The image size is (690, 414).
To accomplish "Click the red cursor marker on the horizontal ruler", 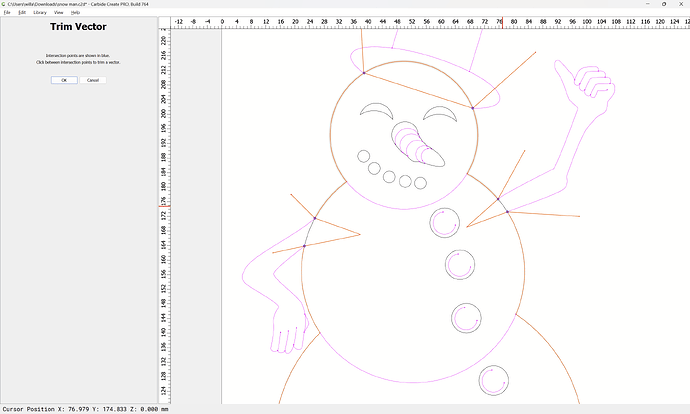I will [x=503, y=23].
